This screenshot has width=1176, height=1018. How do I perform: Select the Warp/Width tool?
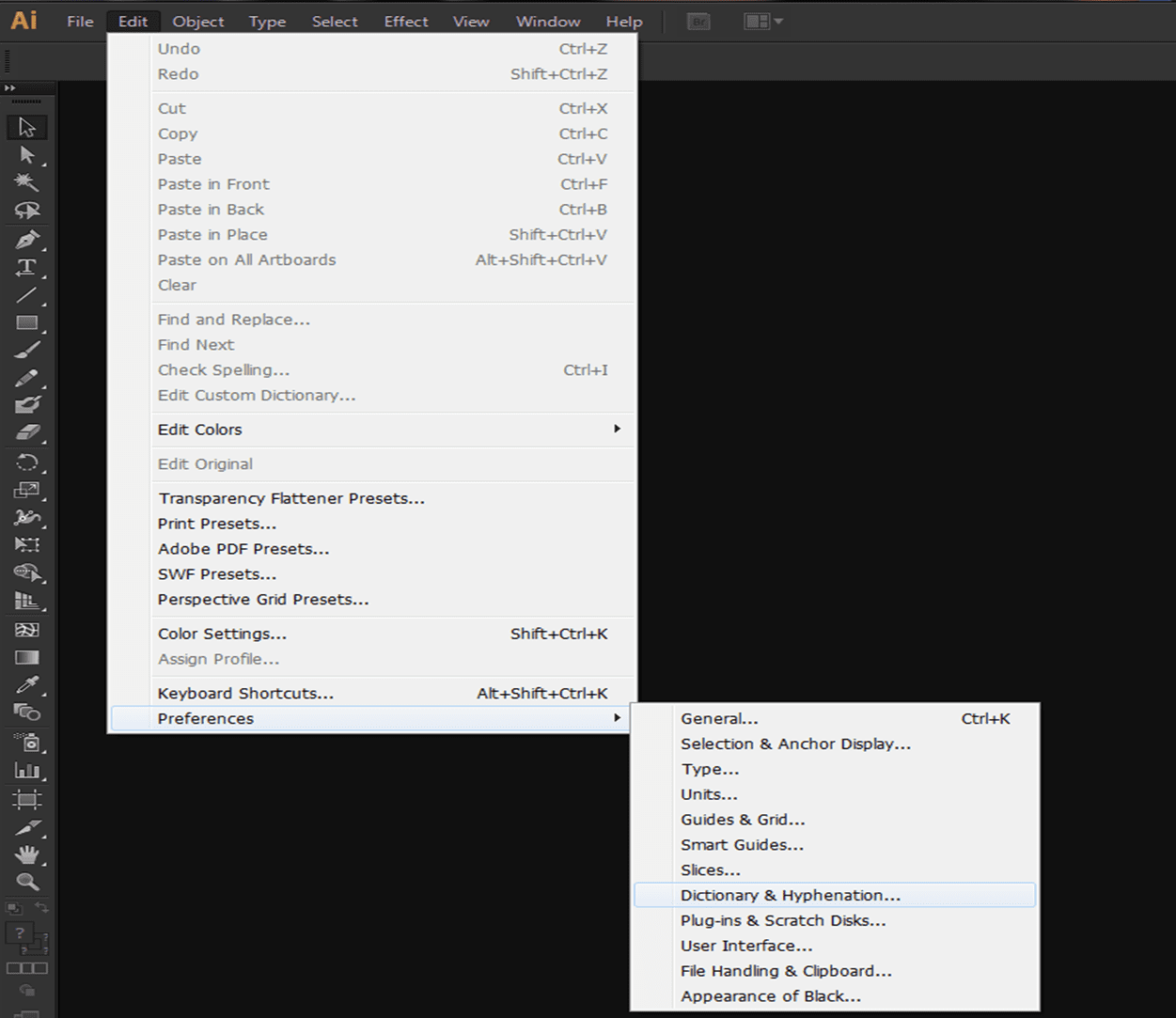point(27,517)
